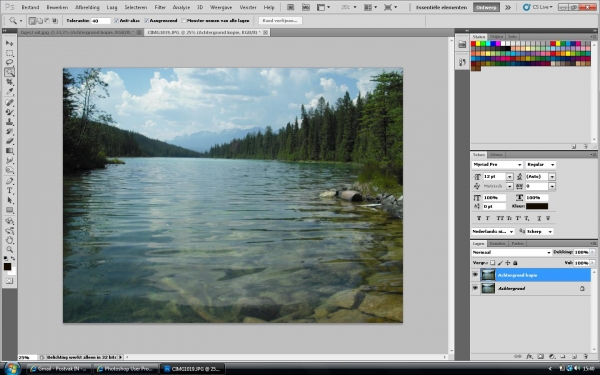Toggle the Aangrenzend checkbox

click(146, 21)
